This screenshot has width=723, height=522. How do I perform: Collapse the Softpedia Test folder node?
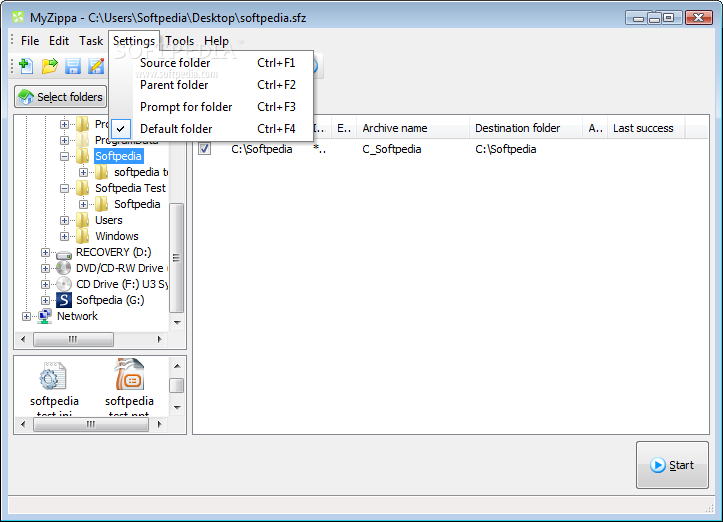[x=65, y=188]
